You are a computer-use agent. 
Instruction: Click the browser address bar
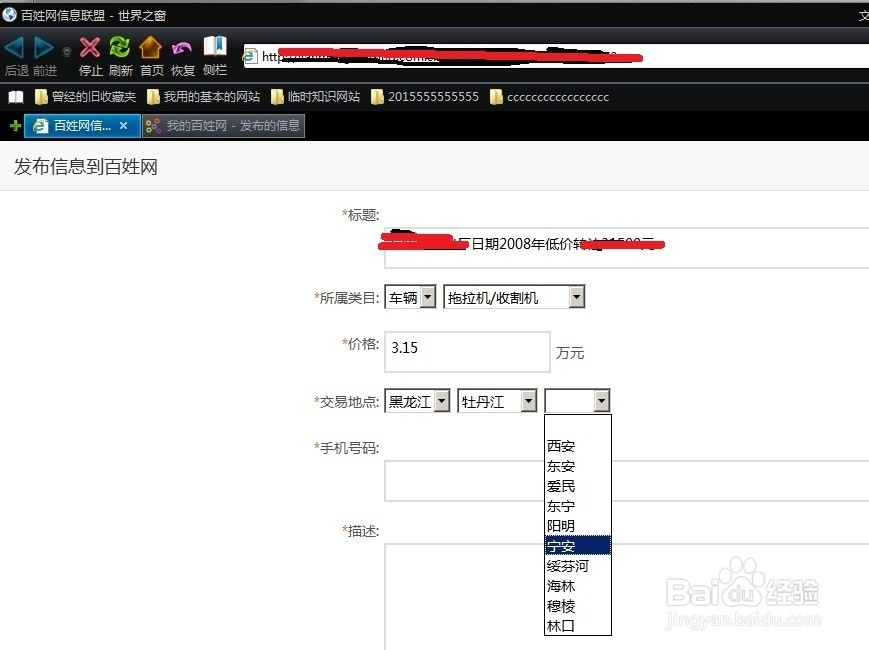pos(556,56)
